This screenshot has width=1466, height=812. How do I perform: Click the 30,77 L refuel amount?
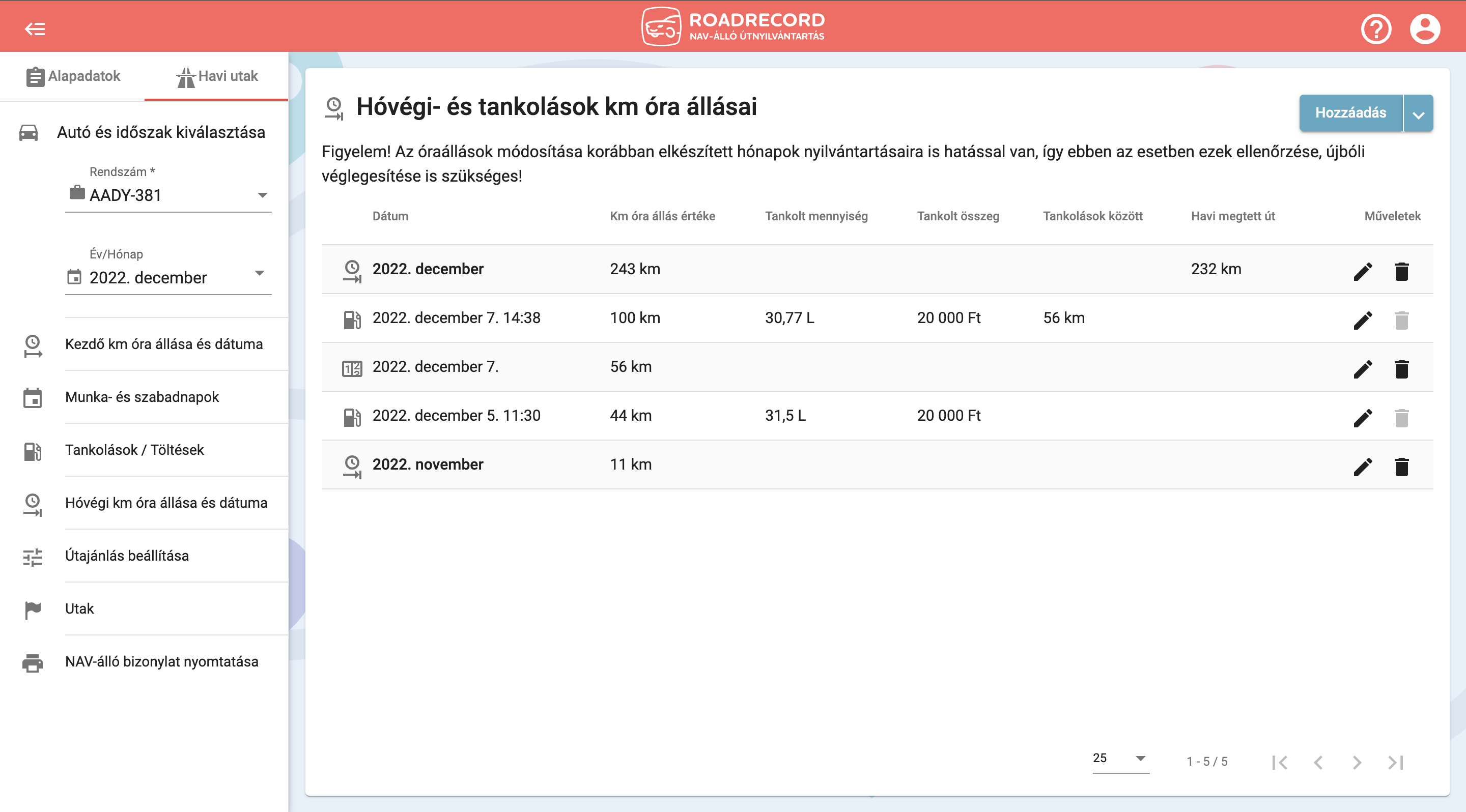click(790, 318)
